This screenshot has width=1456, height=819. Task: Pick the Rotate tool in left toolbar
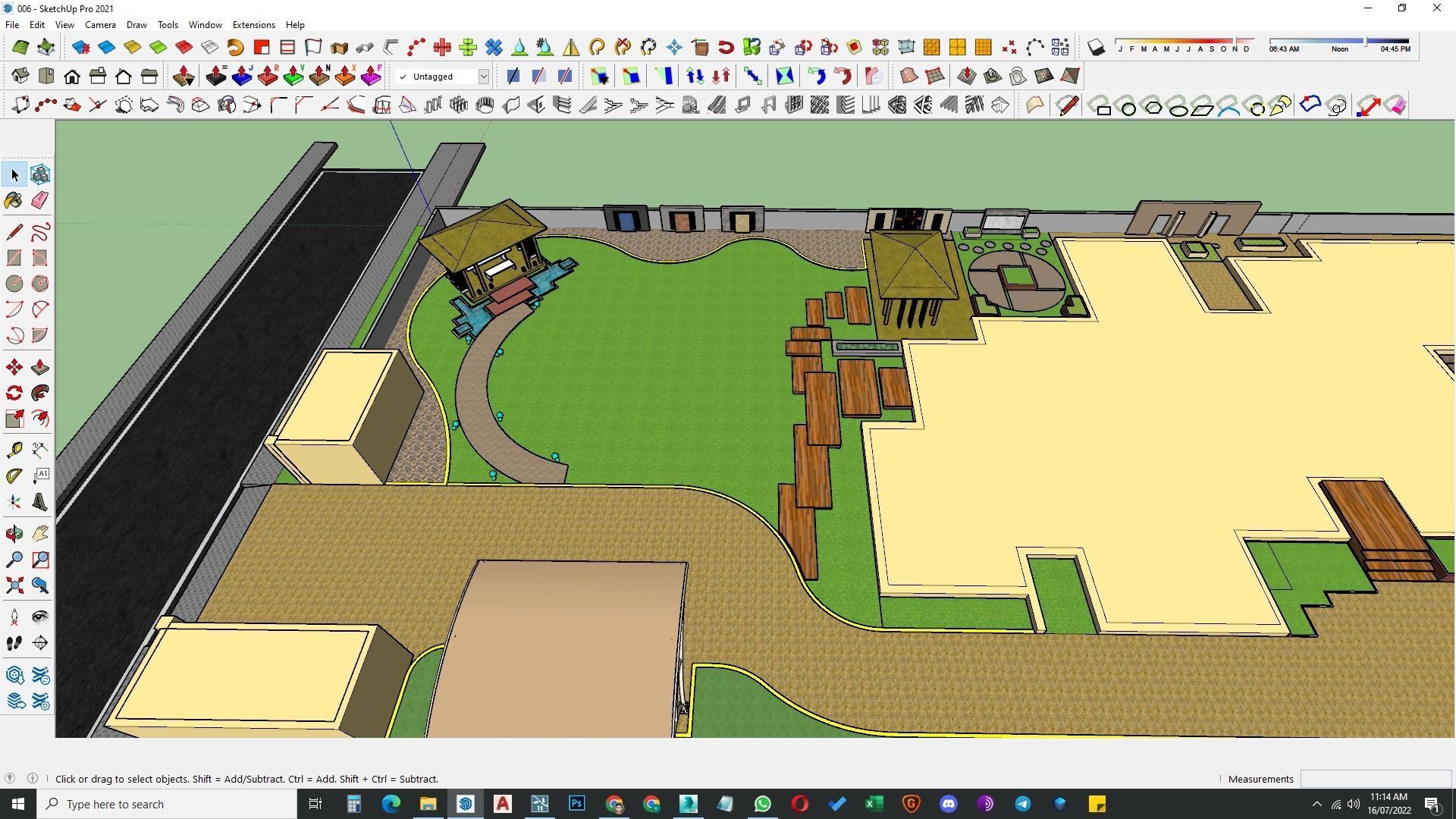point(14,393)
